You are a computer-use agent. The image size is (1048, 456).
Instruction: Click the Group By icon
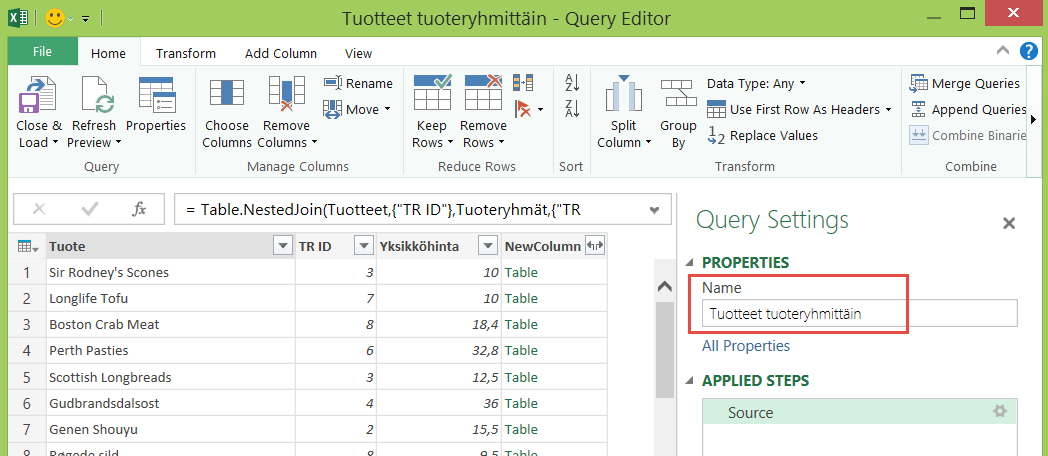pyautogui.click(x=678, y=96)
